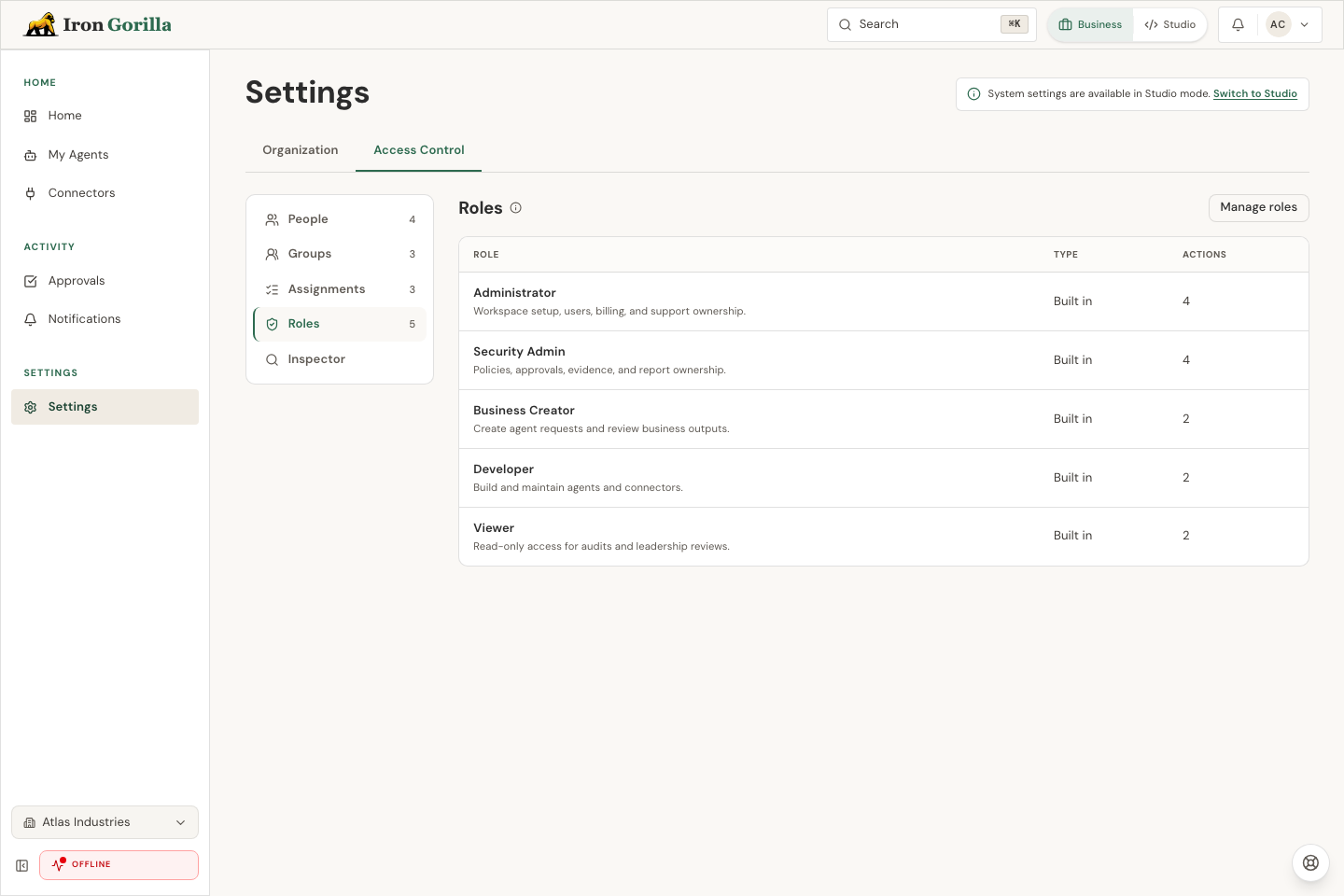
Task: Click Built in type for Viewer
Action: click(x=1072, y=536)
